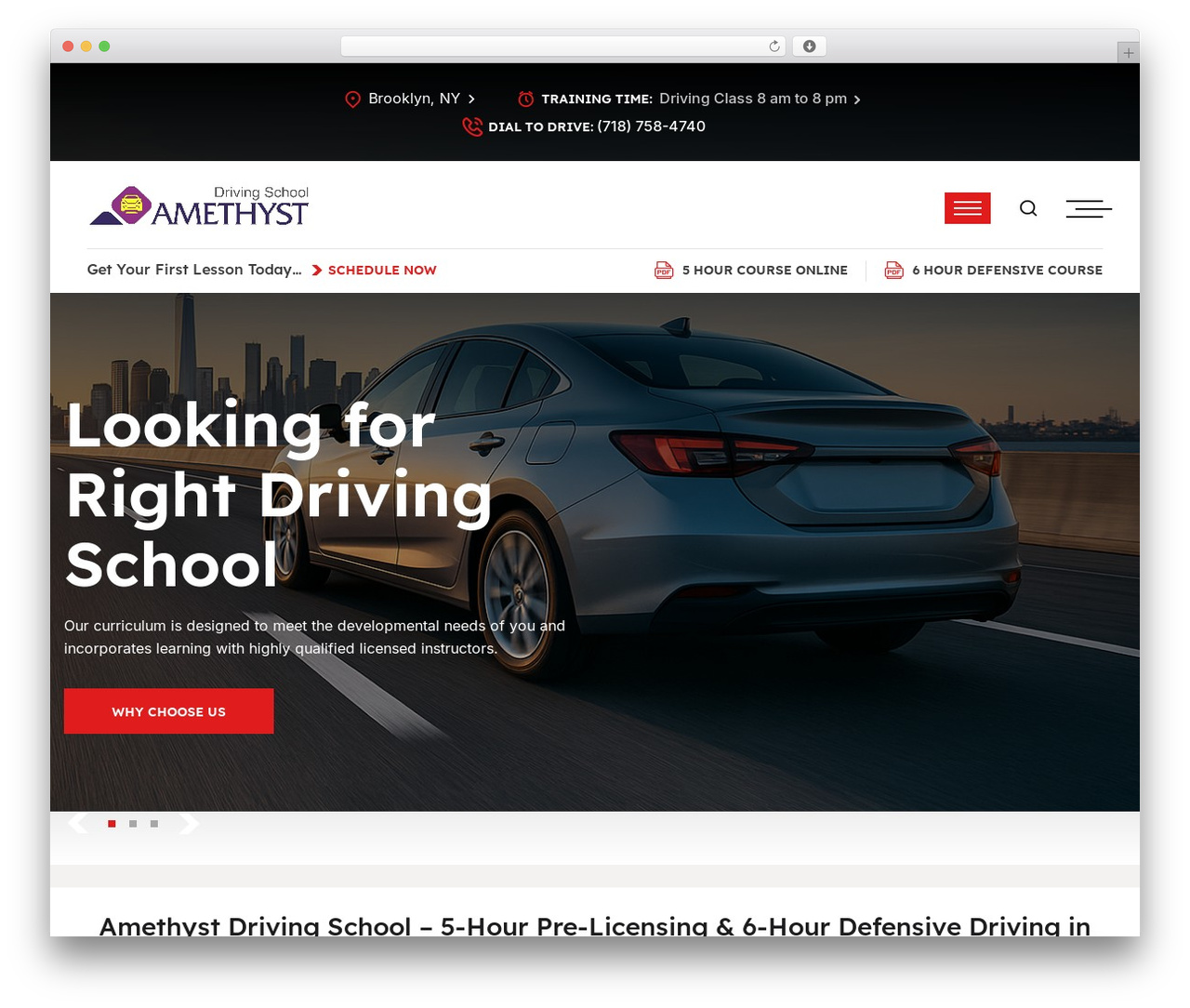
Task: Select the first slider pagination dot
Action: coord(112,824)
